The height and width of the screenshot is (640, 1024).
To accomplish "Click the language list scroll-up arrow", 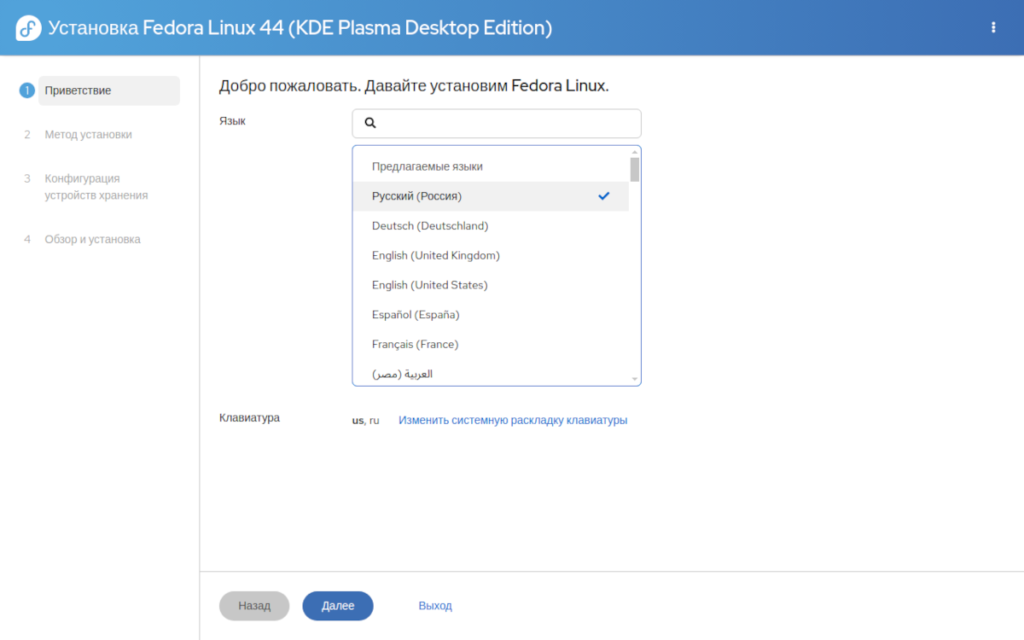I will pos(635,152).
